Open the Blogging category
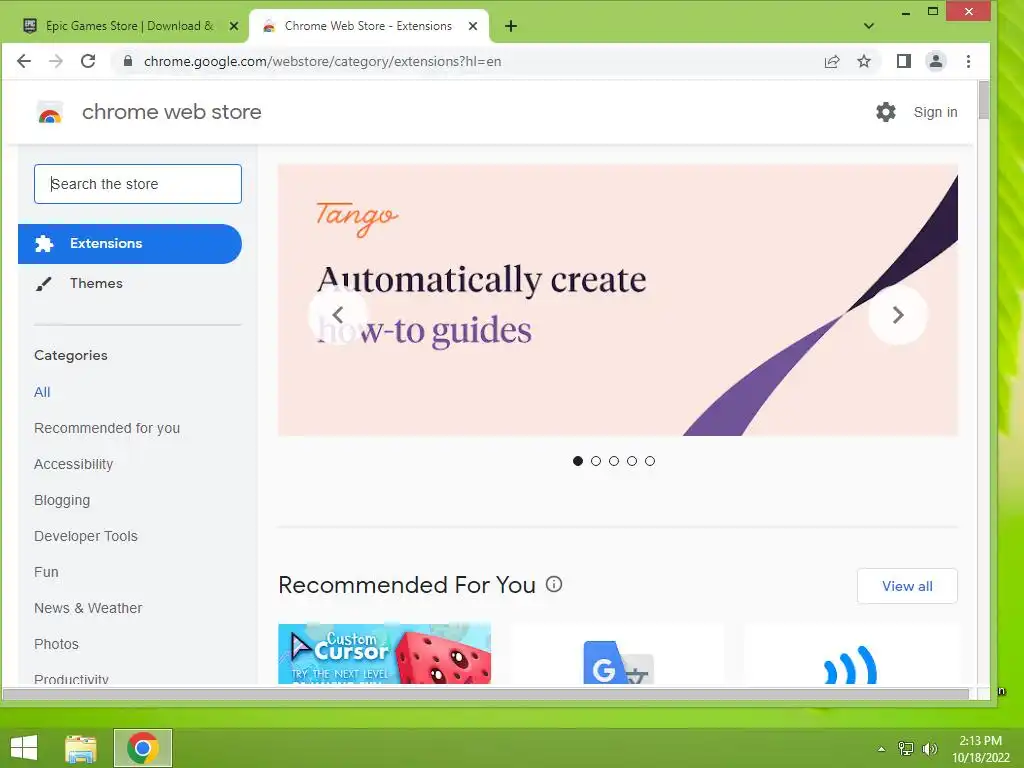This screenshot has height=768, width=1024. click(x=62, y=500)
